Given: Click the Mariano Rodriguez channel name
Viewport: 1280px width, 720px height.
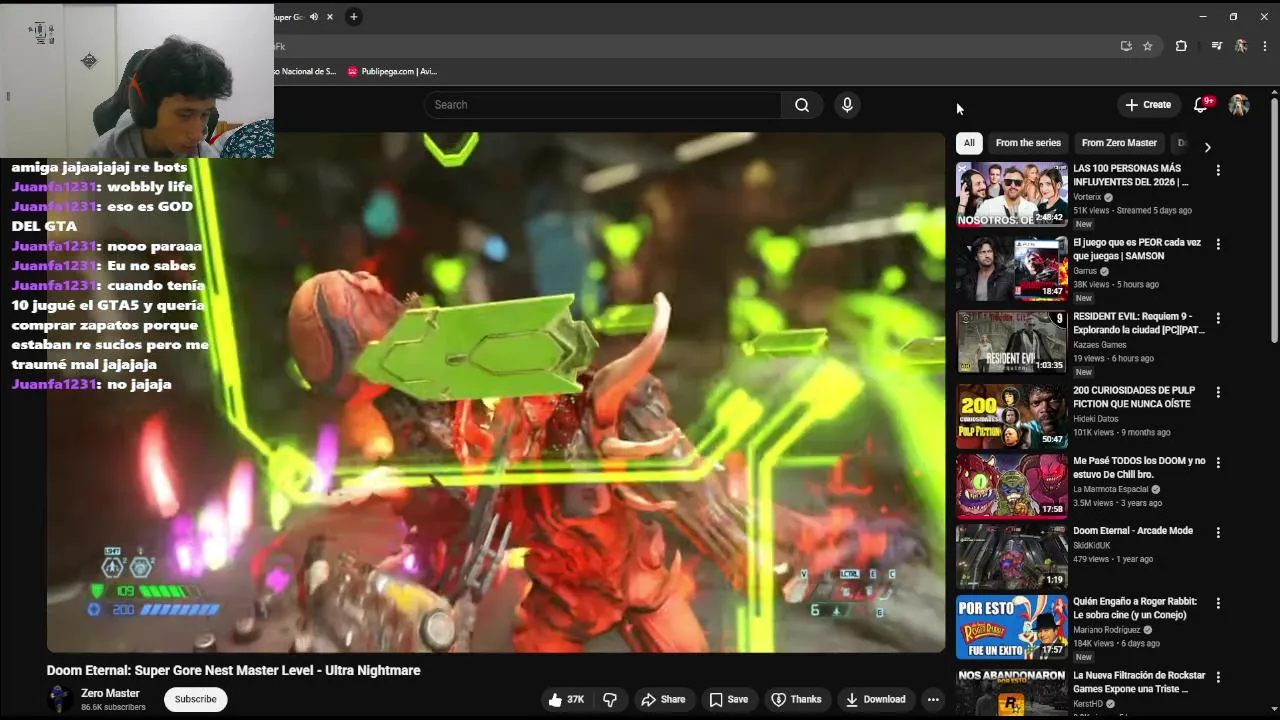Looking at the screenshot, I should coord(1107,630).
